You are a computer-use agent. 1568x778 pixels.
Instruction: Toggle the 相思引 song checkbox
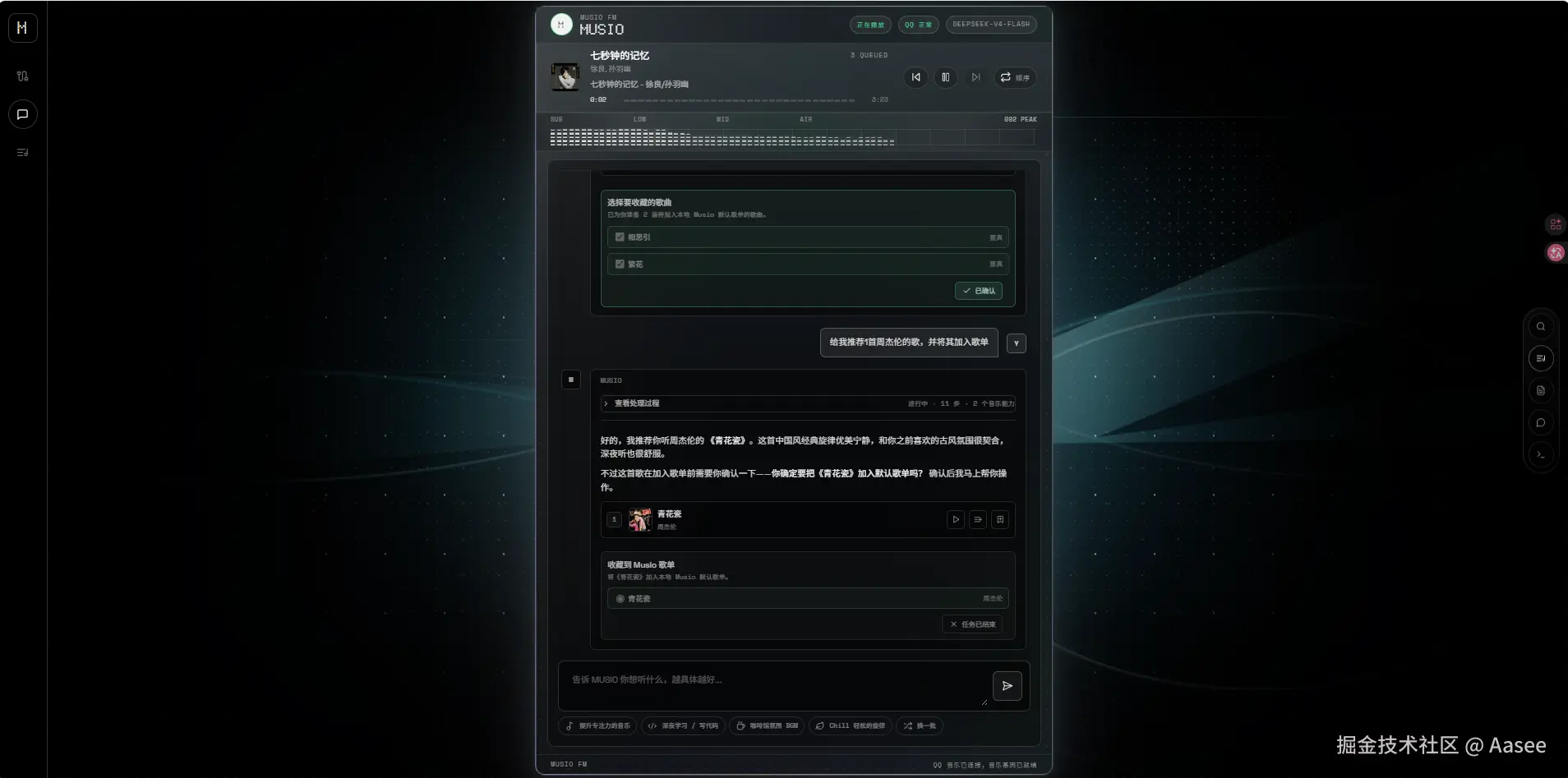620,237
